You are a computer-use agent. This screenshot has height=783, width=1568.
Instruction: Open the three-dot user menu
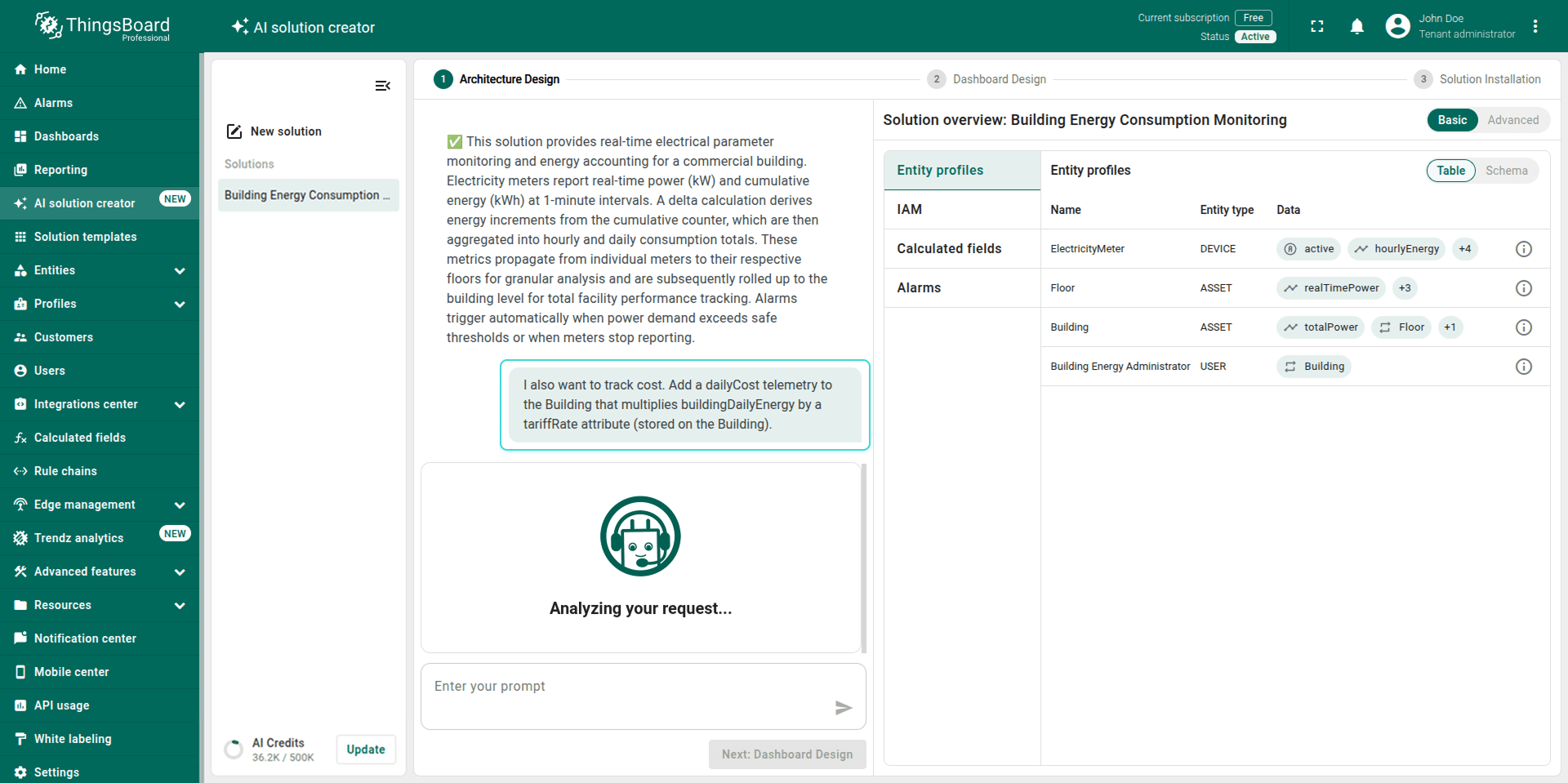(1535, 27)
